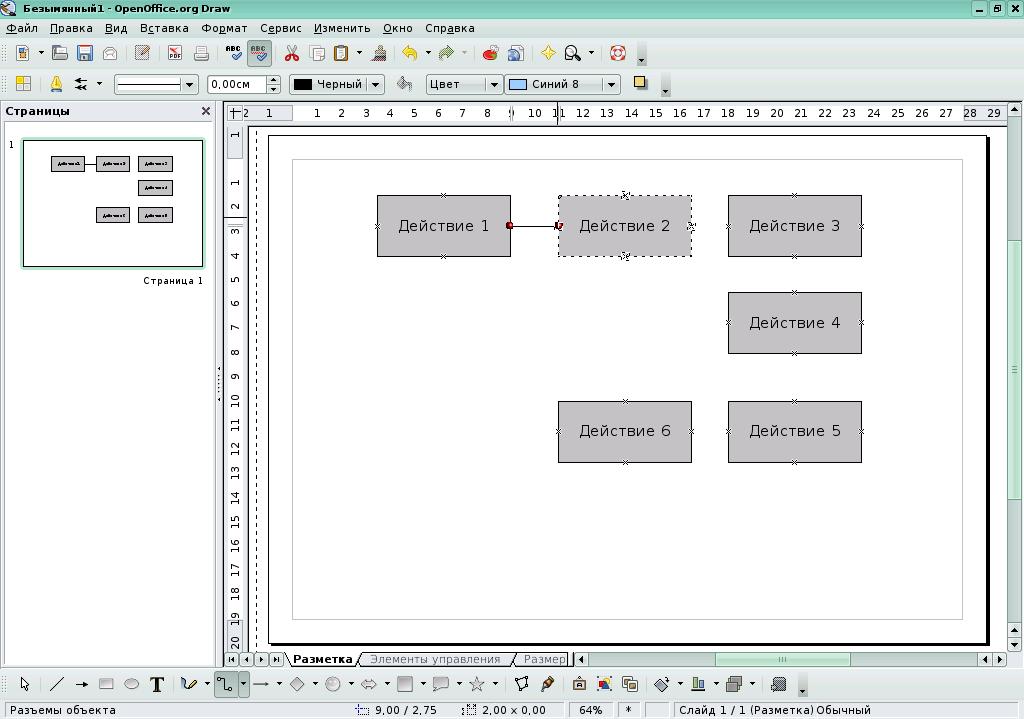This screenshot has width=1024, height=719.
Task: Open the Изменить menu
Action: tap(342, 28)
